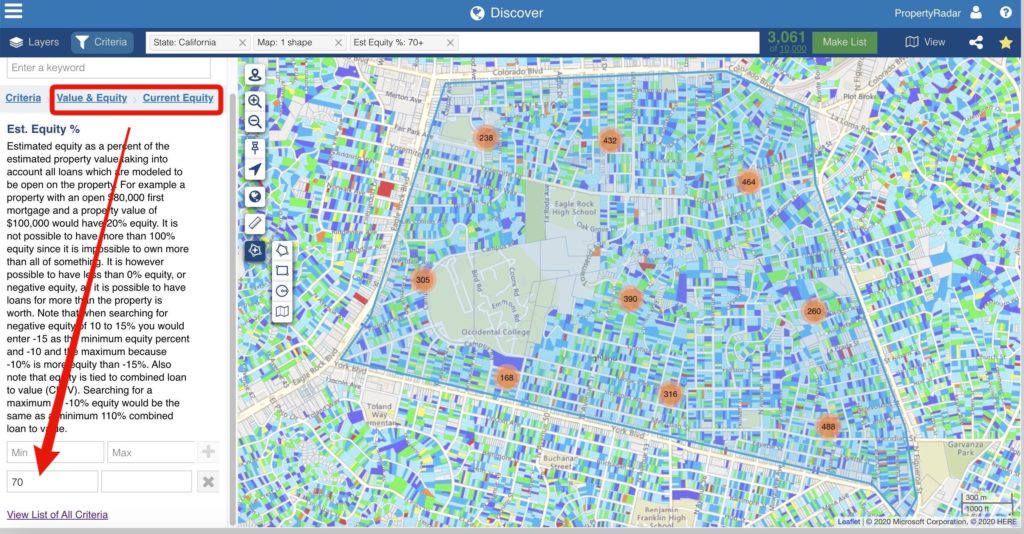Select the rectangle draw tool
This screenshot has width=1024, height=534.
282,270
